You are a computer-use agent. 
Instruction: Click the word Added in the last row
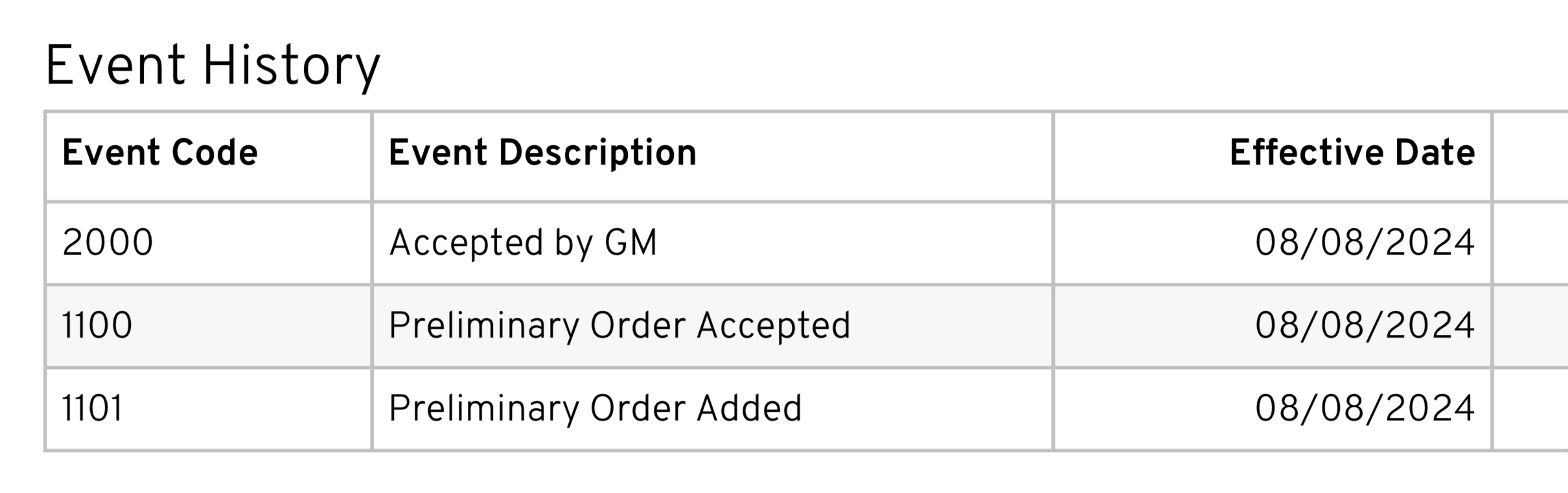click(x=749, y=409)
